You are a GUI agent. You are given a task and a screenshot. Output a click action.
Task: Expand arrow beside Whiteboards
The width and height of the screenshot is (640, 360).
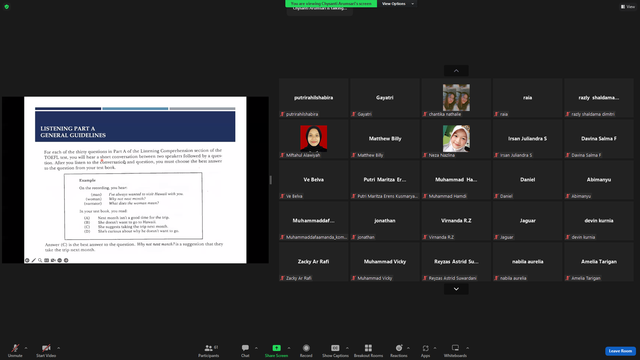tap(468, 348)
